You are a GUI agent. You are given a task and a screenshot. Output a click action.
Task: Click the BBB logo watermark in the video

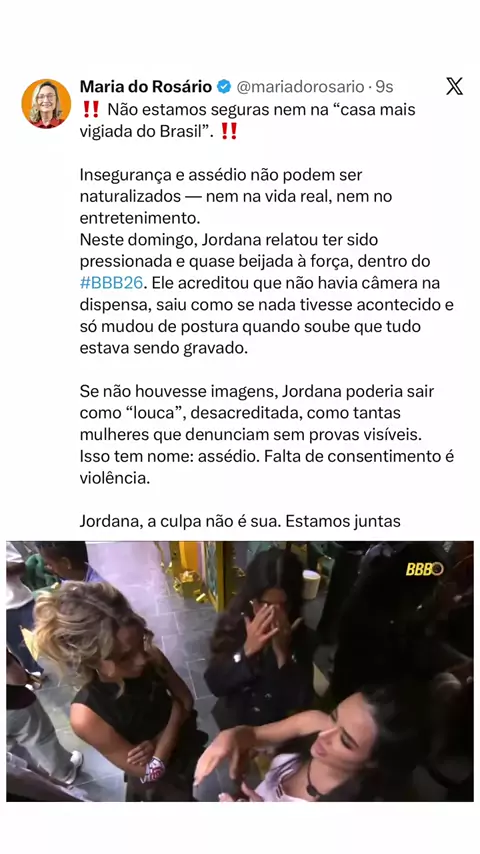tap(424, 569)
